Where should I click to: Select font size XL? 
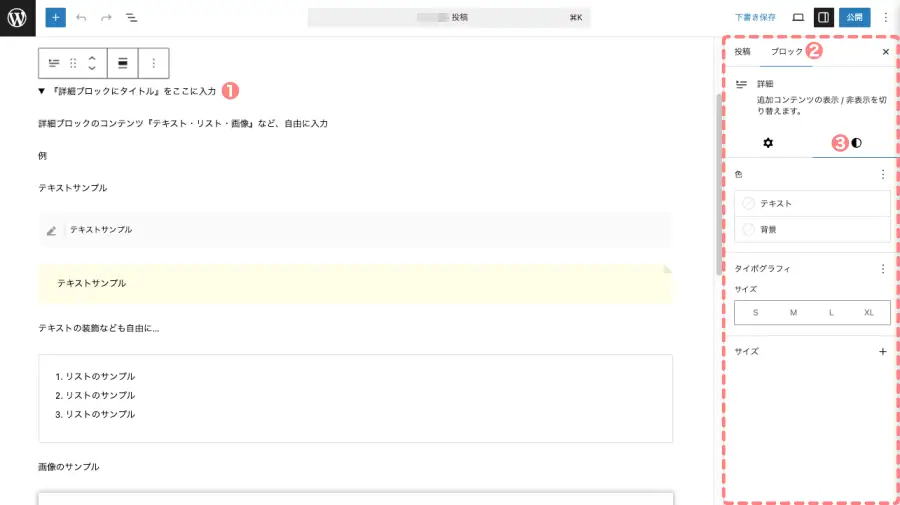[869, 313]
